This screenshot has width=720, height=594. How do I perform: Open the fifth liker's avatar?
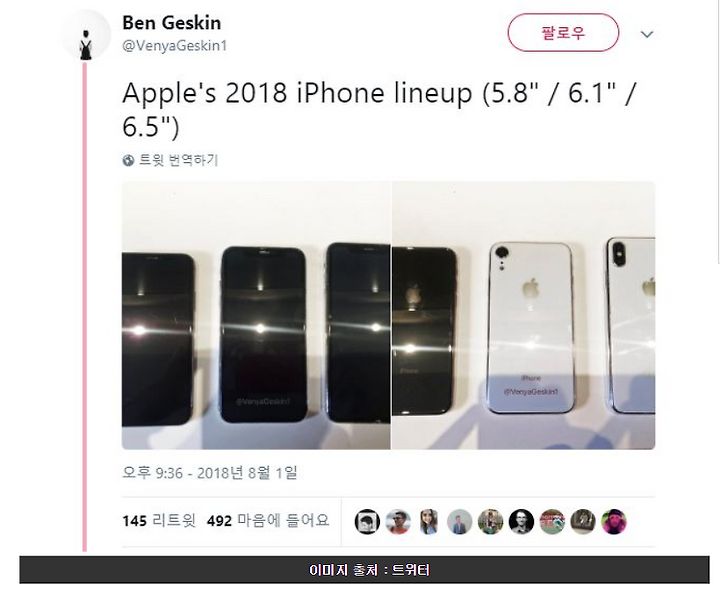(490, 521)
